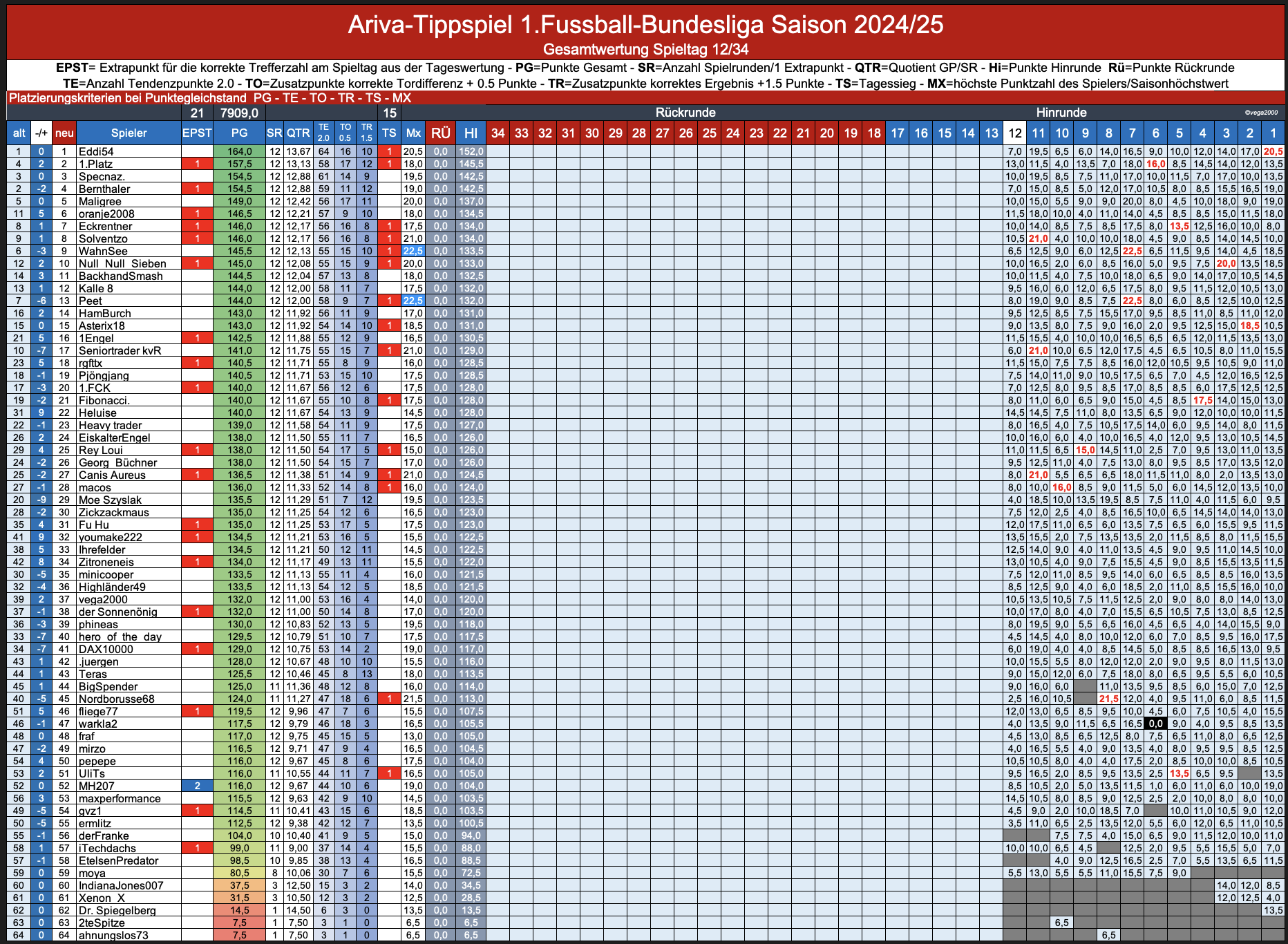Select white highlighted matchday 12 header
The height and width of the screenshot is (944, 1288).
click(x=1014, y=133)
